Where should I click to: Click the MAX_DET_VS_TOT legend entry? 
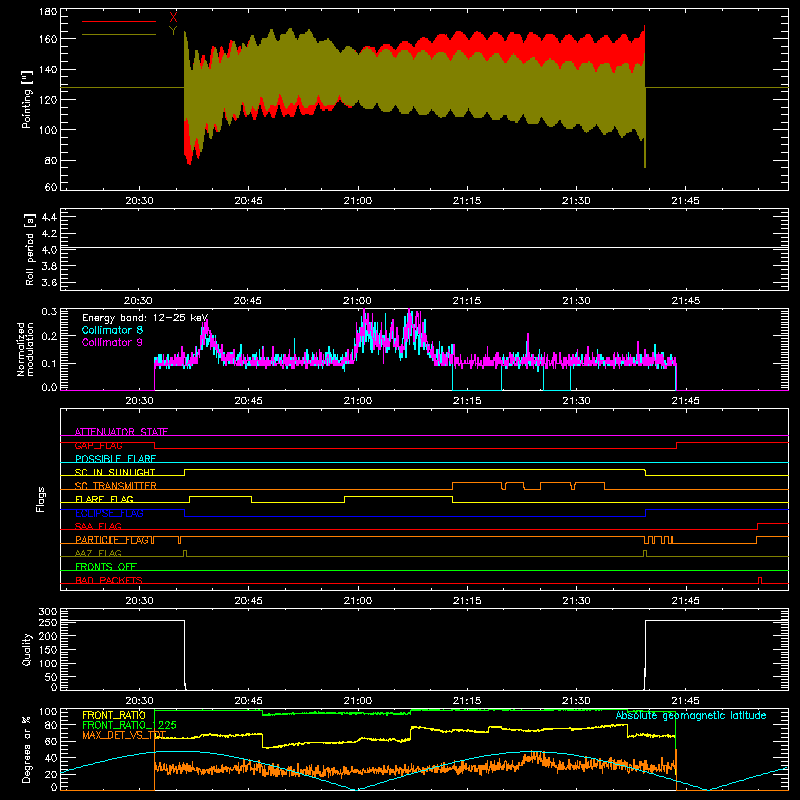[124, 735]
